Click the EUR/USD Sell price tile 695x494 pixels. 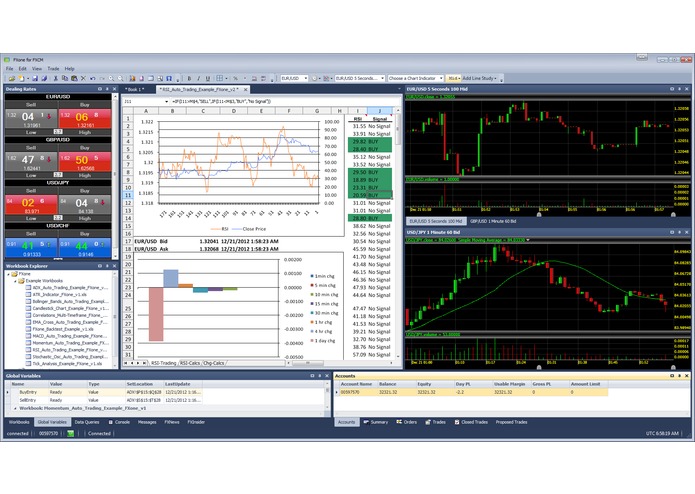tap(31, 119)
